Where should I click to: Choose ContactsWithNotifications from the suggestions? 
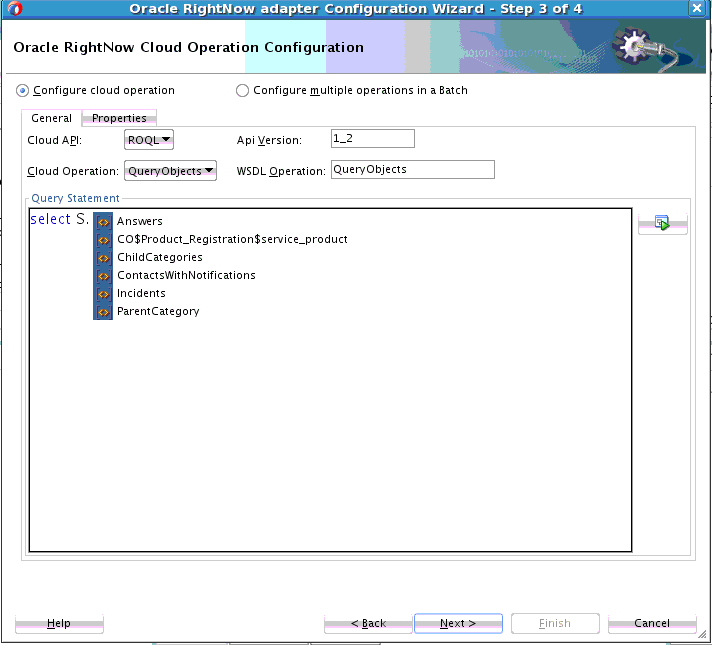click(x=186, y=275)
